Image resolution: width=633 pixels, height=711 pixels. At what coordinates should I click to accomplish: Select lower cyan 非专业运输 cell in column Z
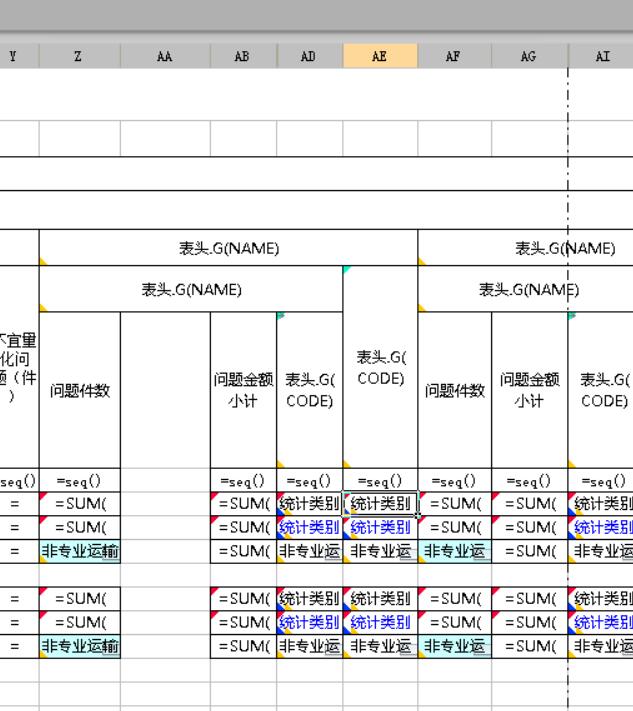[80, 646]
